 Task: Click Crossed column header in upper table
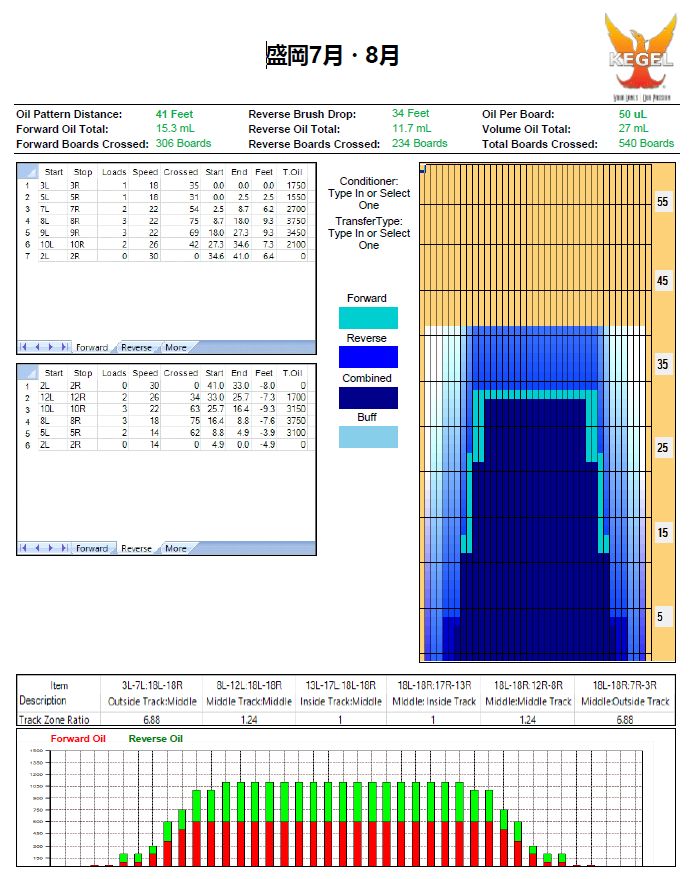(x=181, y=172)
